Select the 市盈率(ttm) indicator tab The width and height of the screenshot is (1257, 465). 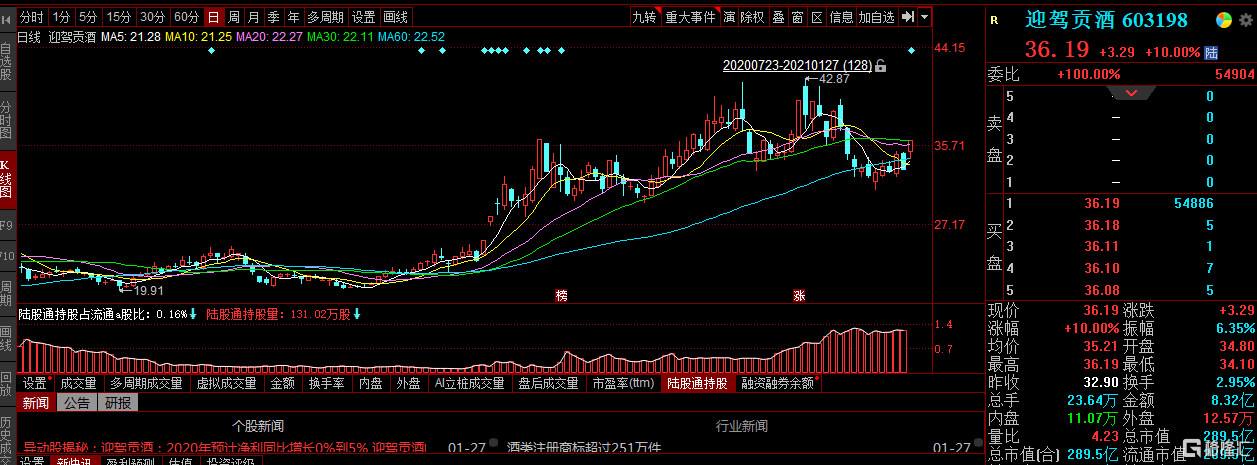[622, 383]
